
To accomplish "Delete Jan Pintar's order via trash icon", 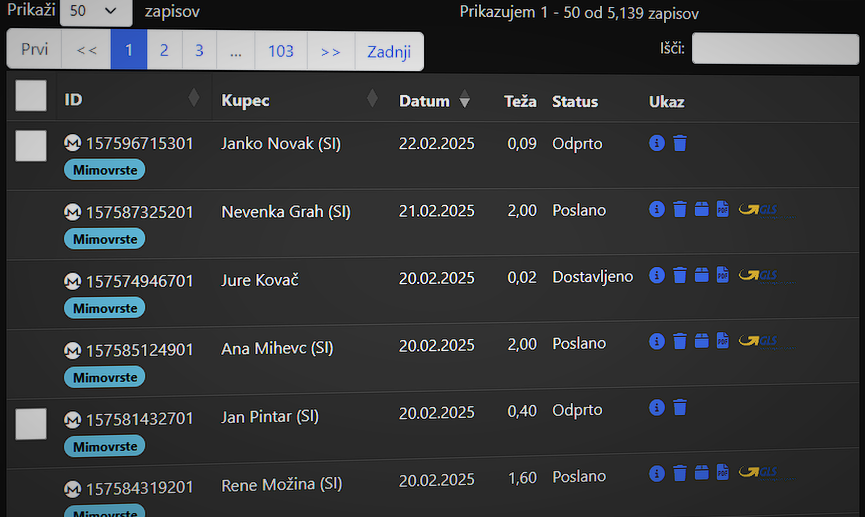I will point(680,408).
